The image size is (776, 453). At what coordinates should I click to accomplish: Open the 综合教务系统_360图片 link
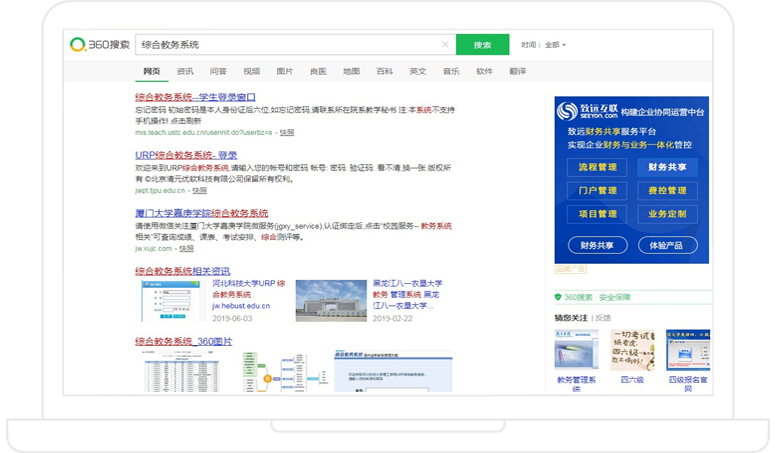click(x=184, y=341)
